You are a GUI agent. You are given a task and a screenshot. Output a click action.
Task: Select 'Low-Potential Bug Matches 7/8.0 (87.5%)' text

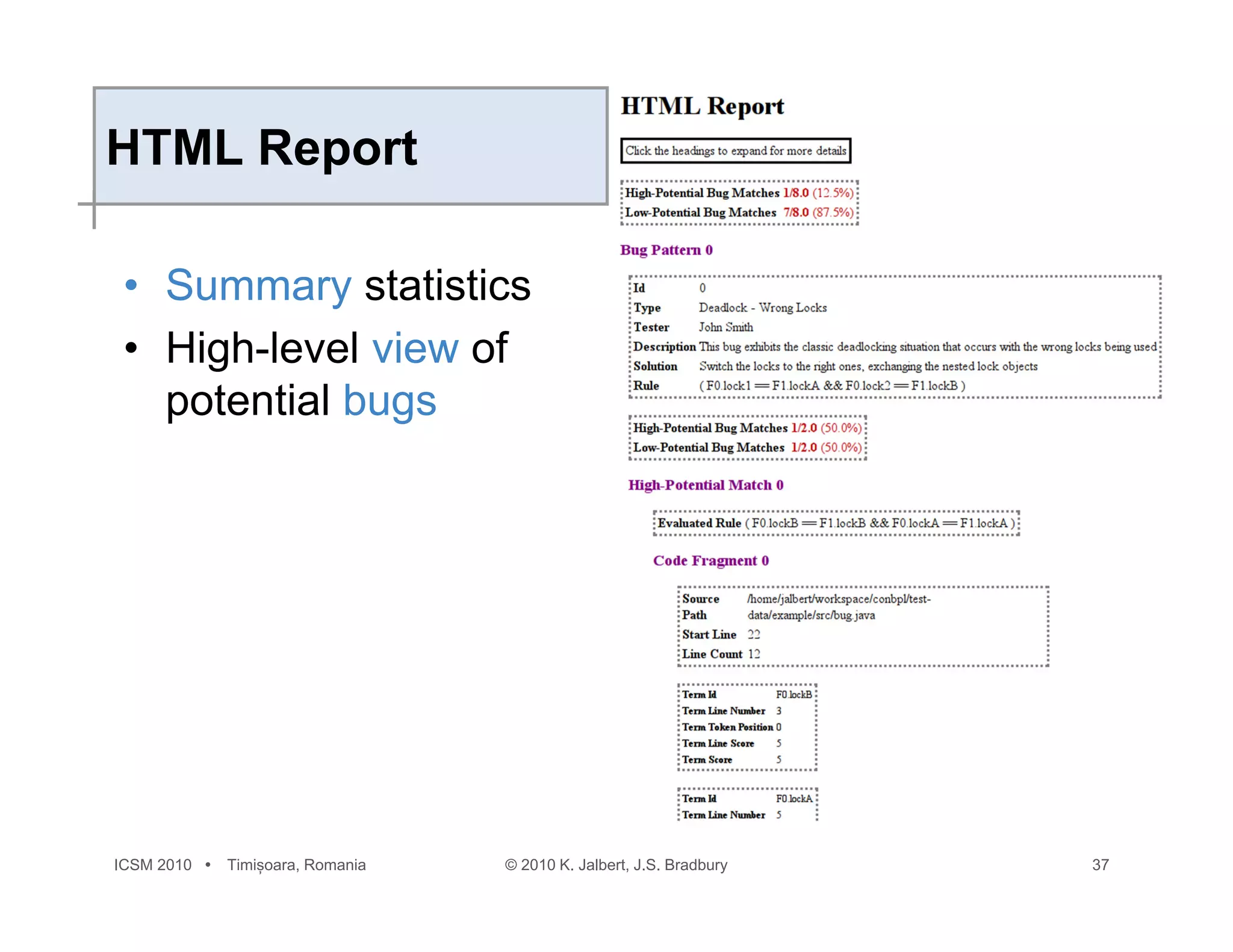[x=739, y=212]
